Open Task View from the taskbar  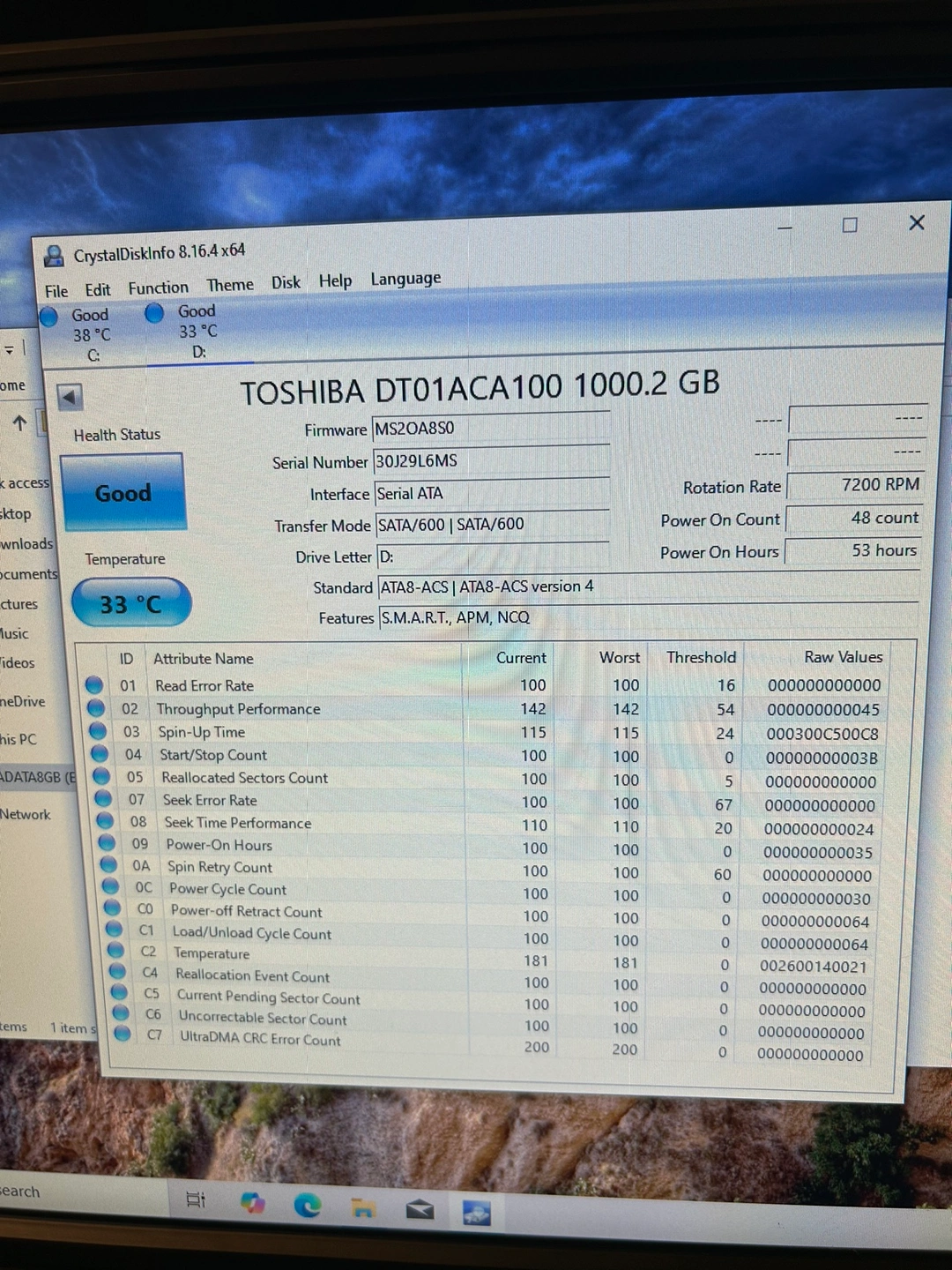[196, 1200]
